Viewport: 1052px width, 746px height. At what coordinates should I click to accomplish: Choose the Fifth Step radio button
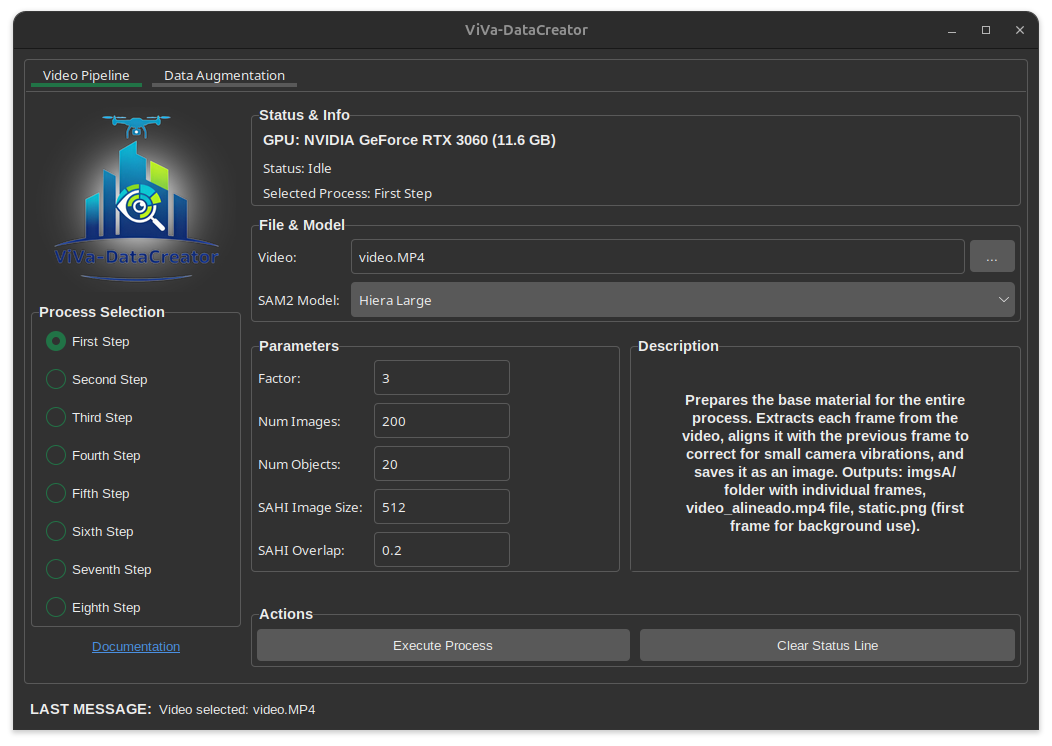[x=55, y=493]
